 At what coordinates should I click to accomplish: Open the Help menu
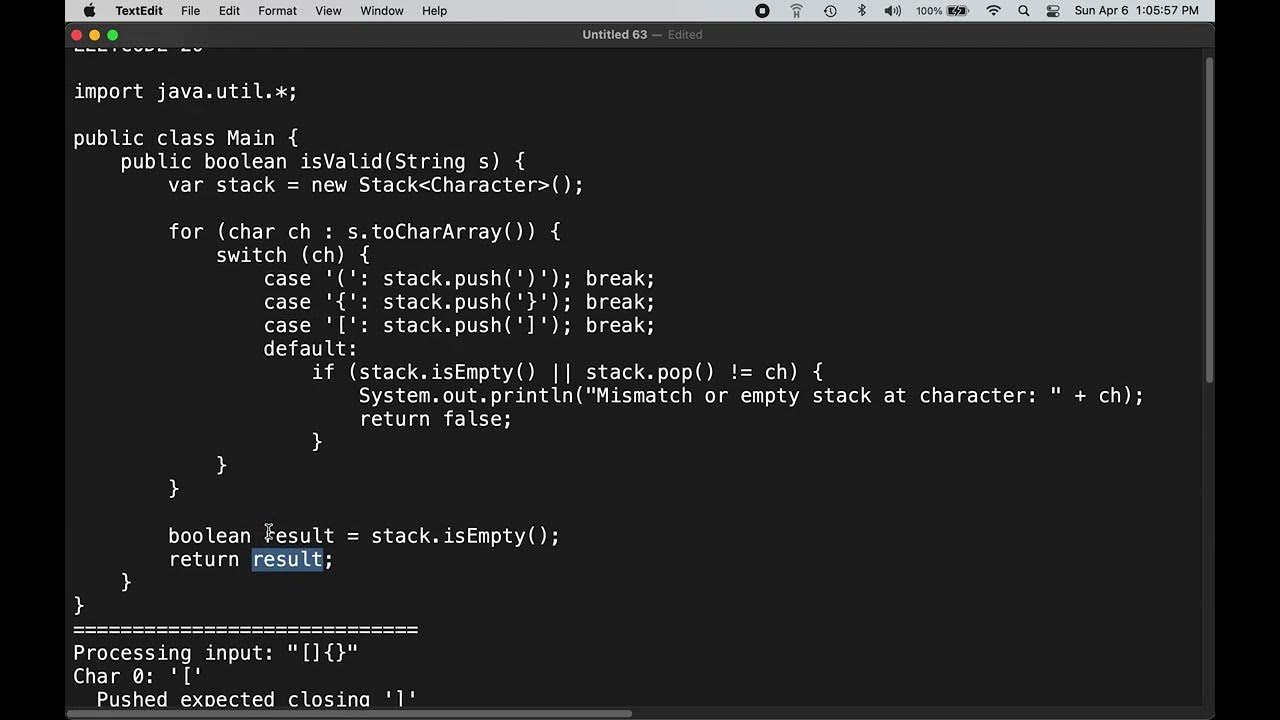(434, 11)
